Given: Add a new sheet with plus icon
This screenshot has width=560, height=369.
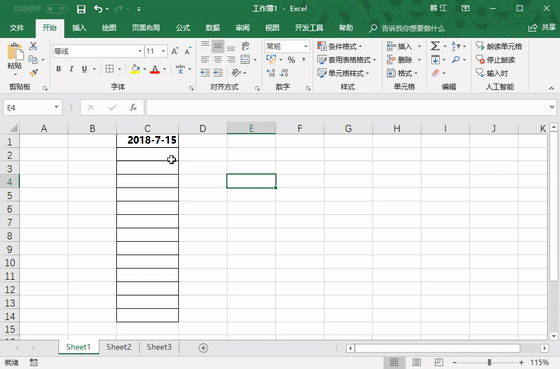Looking at the screenshot, I should click(203, 348).
